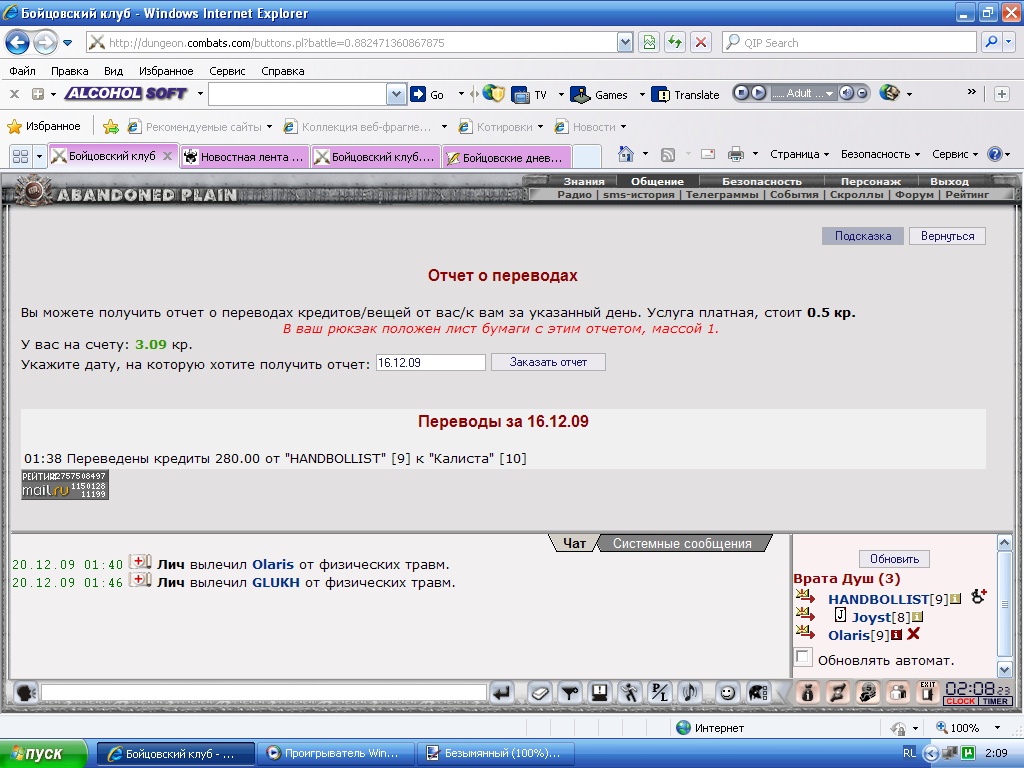Open the info icon next to HANDBOLLIST[9]
This screenshot has height=768, width=1024.
(x=955, y=599)
